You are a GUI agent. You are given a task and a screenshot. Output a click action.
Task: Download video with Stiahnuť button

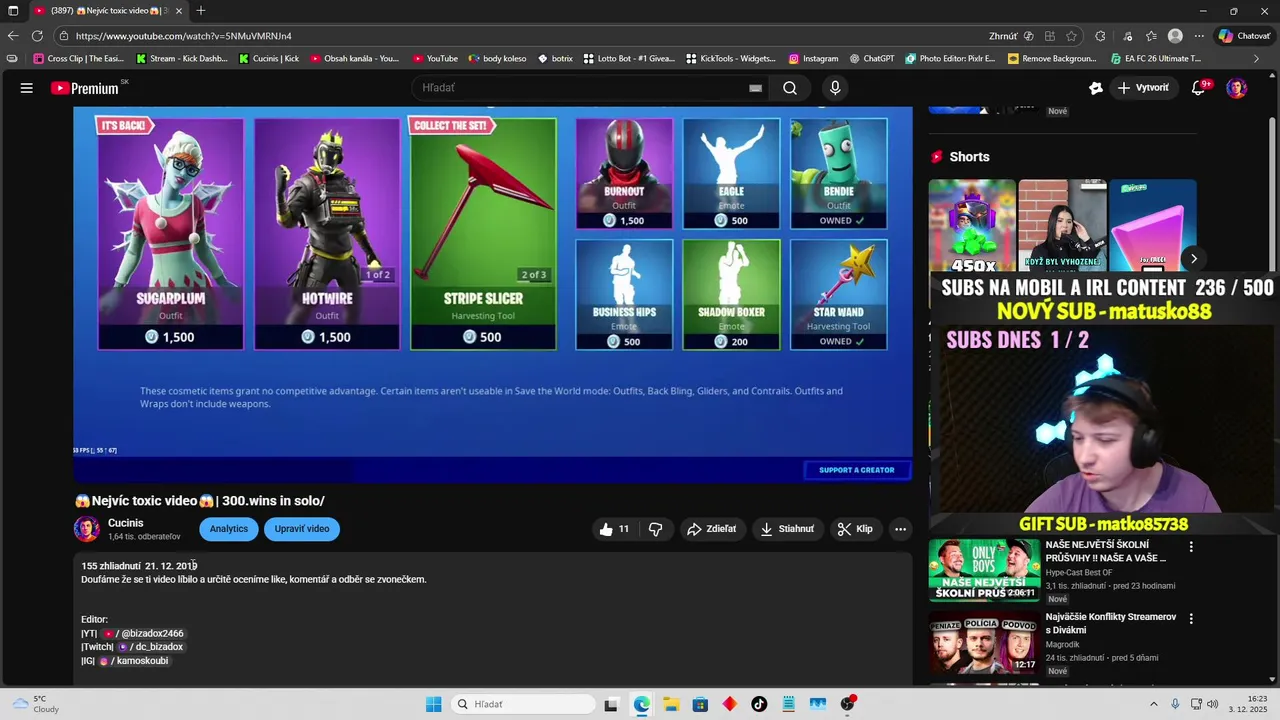[787, 529]
